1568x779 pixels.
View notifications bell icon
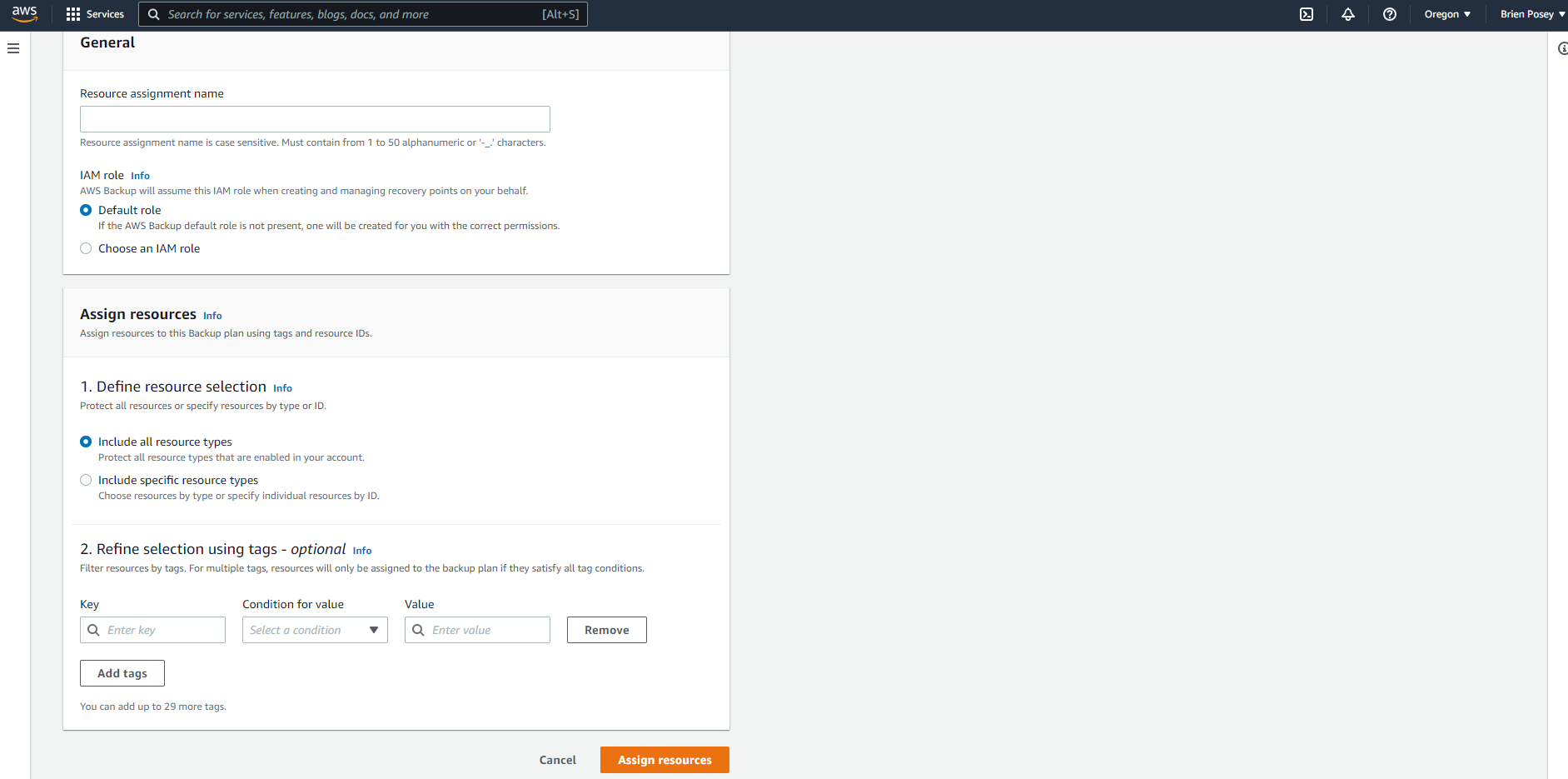tap(1348, 14)
